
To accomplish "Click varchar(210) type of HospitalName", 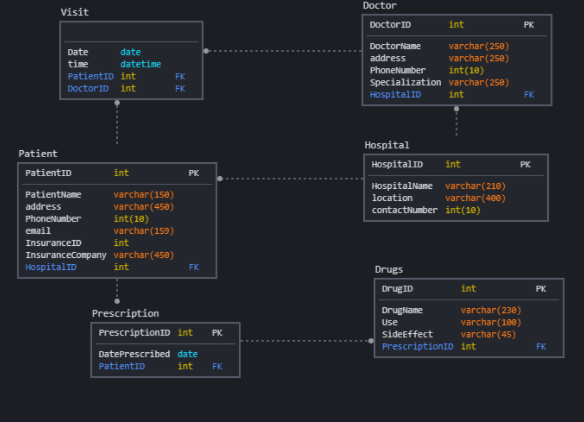I will (x=475, y=186).
